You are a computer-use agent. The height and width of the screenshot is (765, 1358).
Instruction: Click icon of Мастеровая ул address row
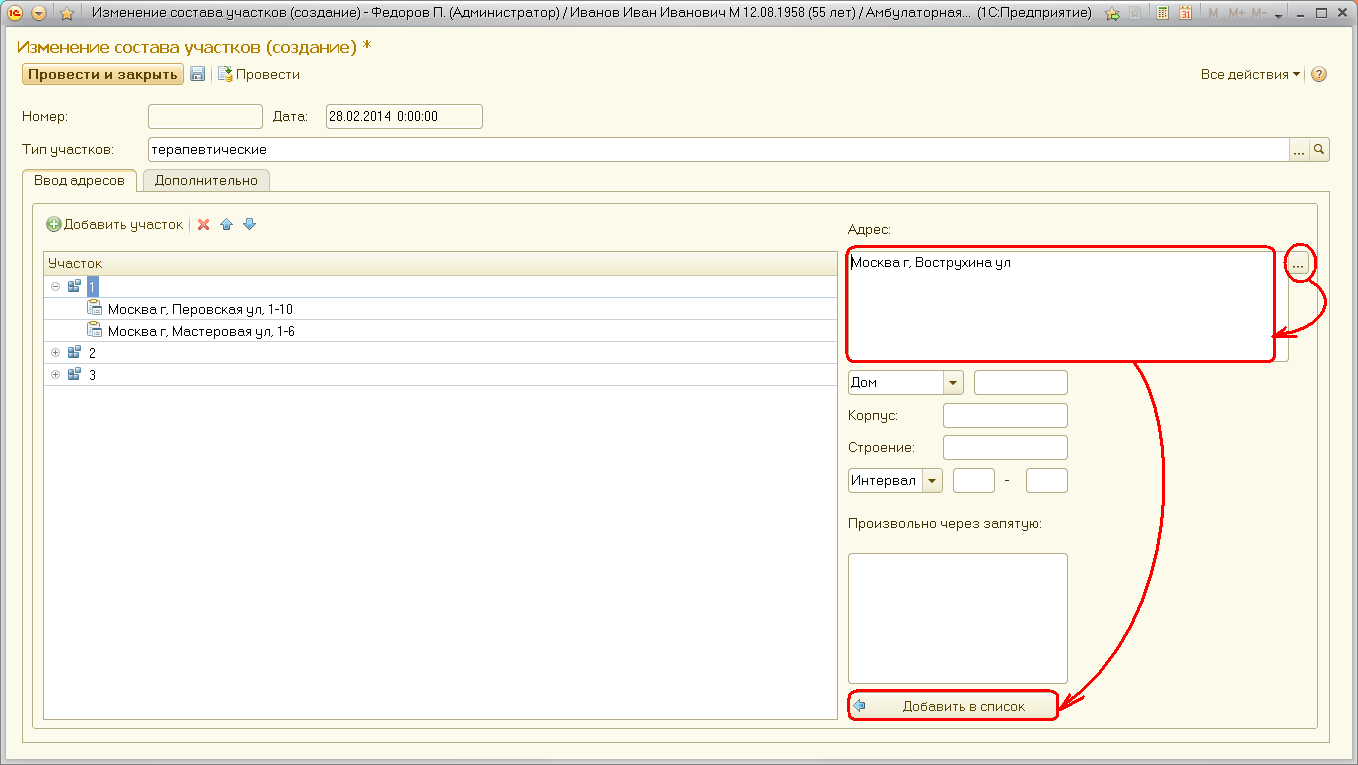95,330
